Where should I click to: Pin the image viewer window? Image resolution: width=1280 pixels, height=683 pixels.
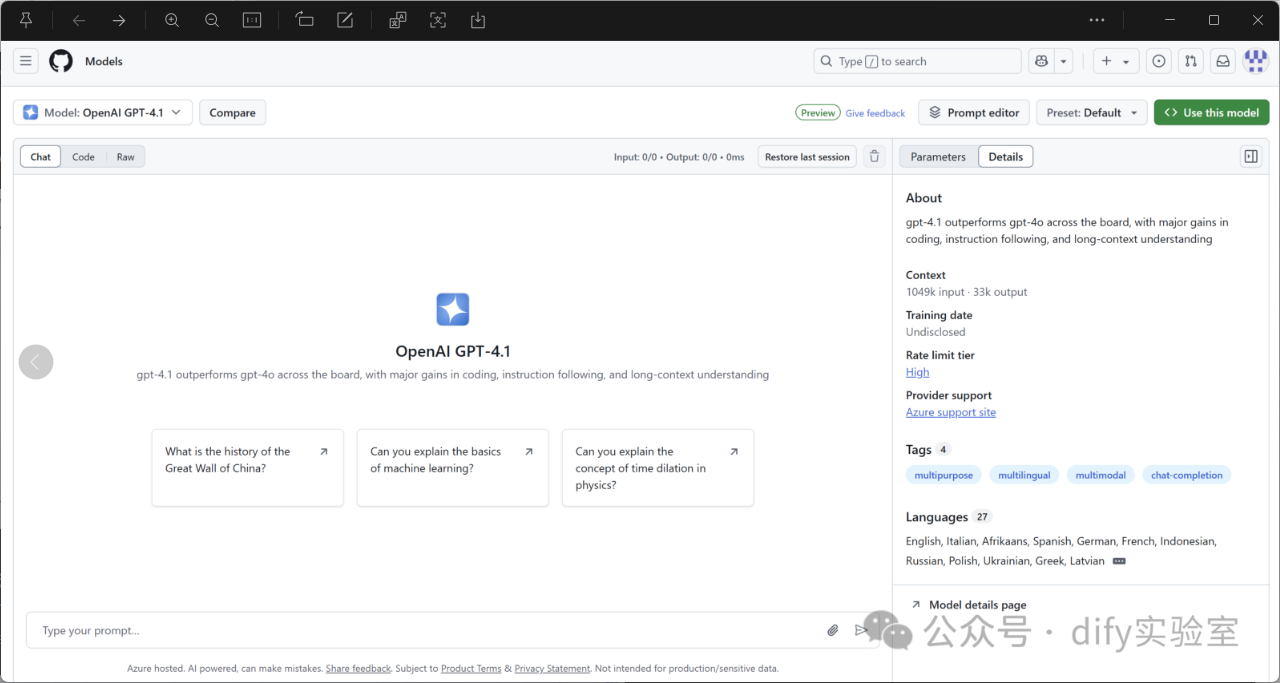click(27, 20)
